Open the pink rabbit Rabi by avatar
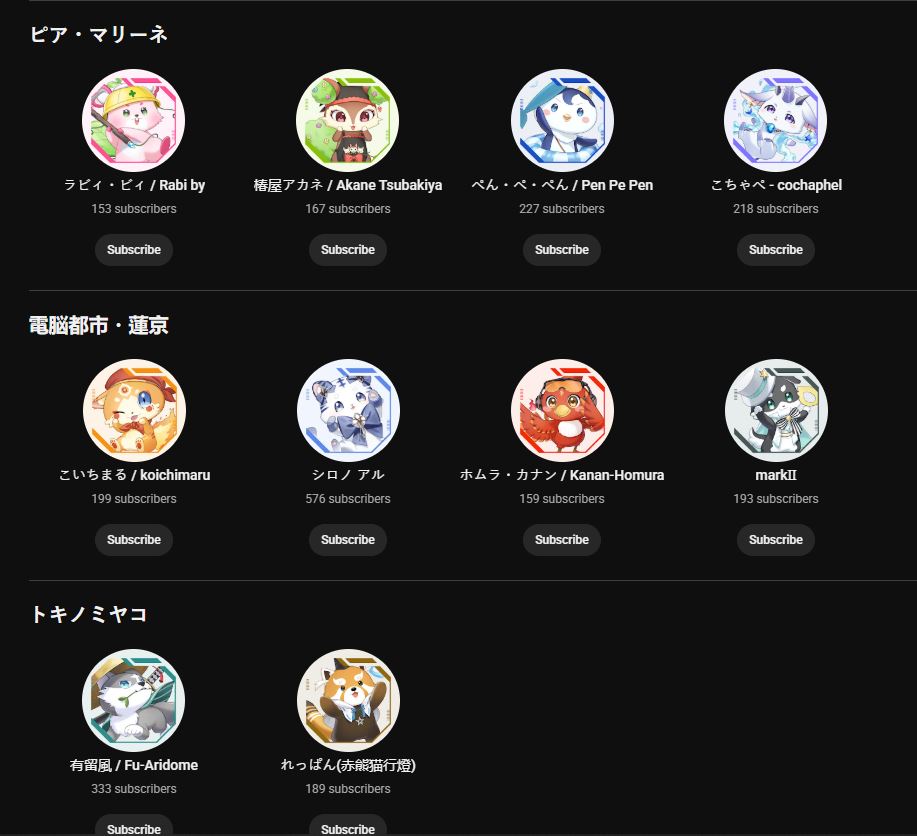 coord(133,121)
